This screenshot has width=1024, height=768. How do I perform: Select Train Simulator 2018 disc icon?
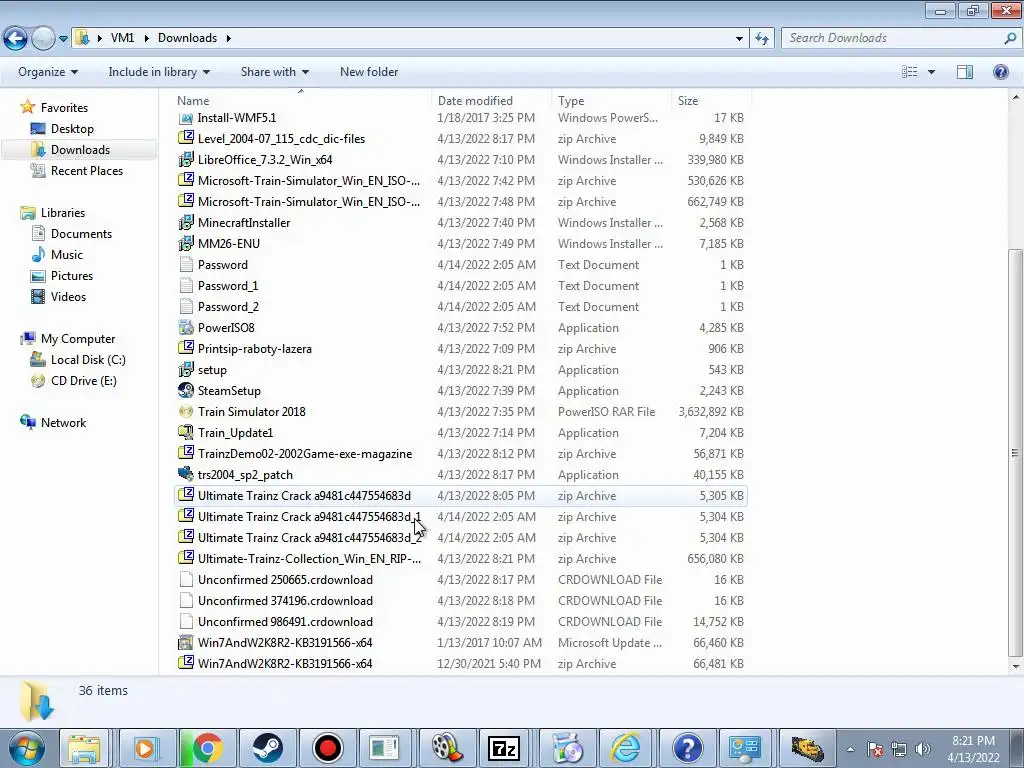pyautogui.click(x=186, y=411)
